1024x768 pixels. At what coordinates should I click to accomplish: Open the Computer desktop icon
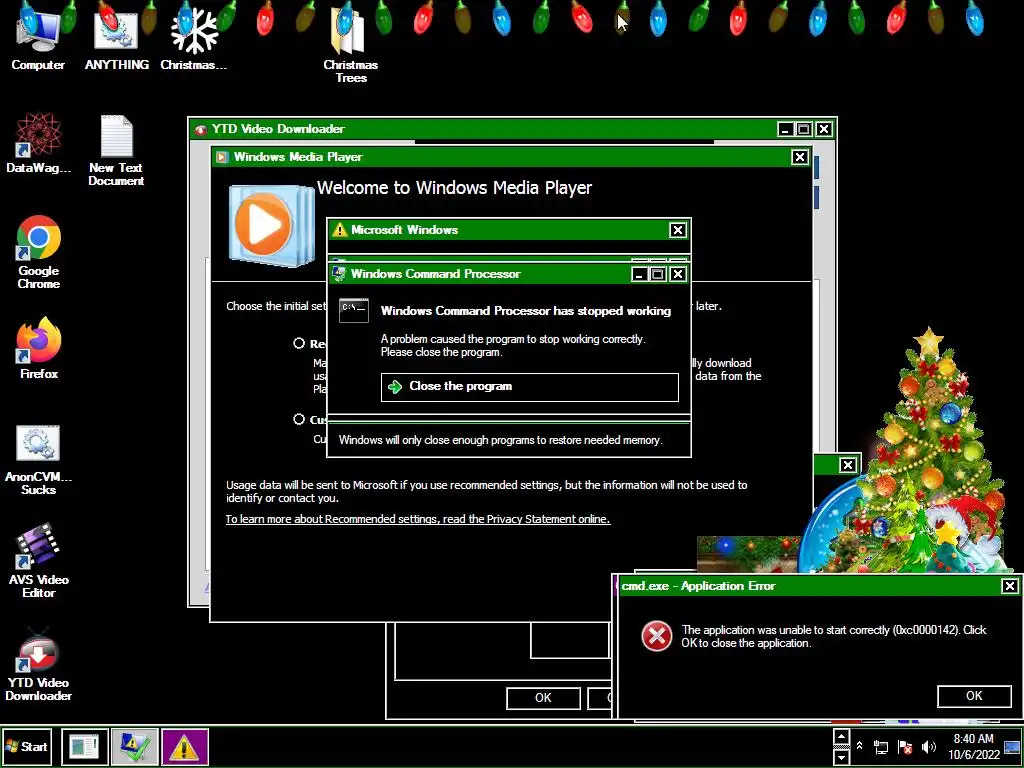coord(38,38)
